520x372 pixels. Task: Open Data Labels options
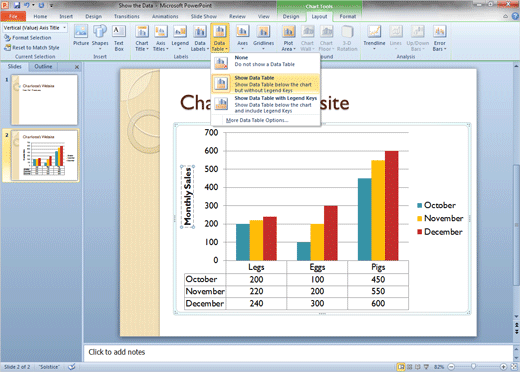[200, 38]
